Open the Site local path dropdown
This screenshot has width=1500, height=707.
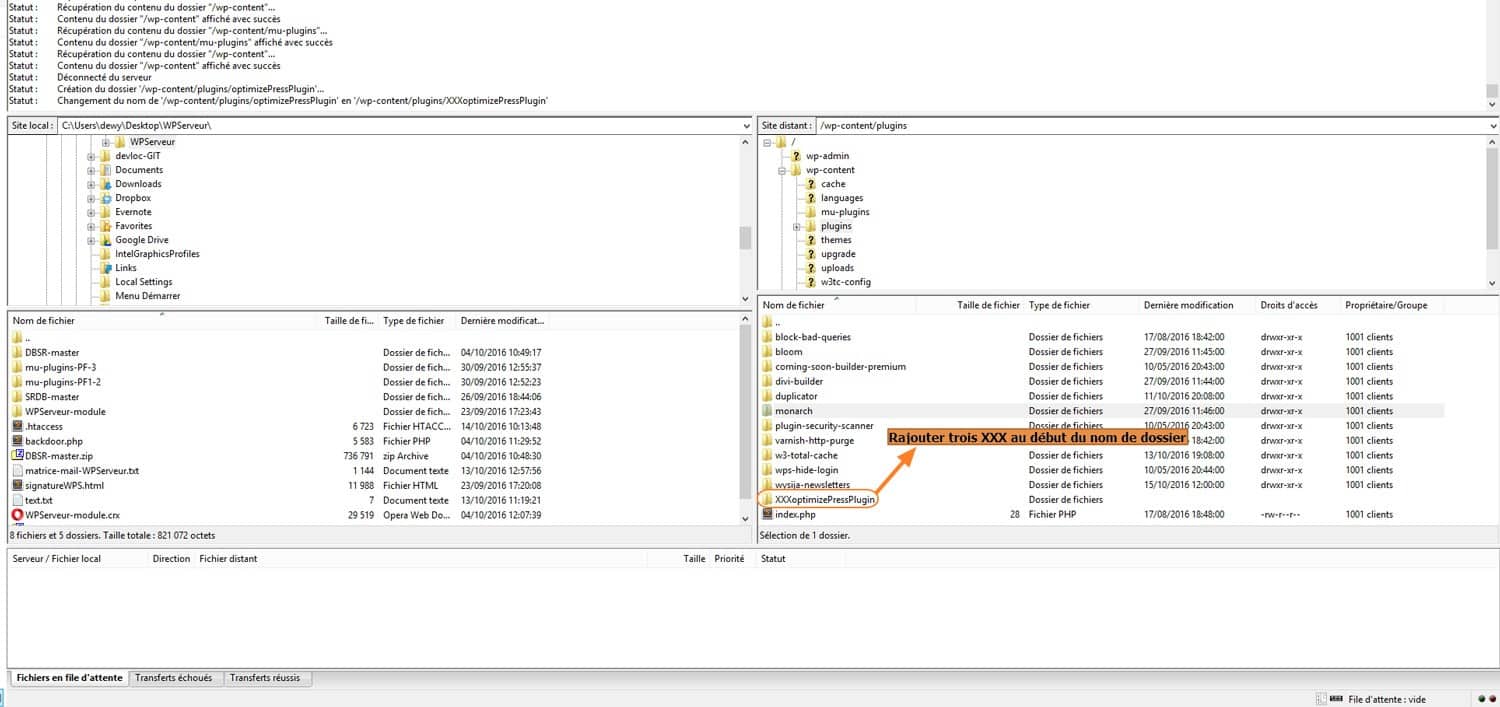point(746,125)
